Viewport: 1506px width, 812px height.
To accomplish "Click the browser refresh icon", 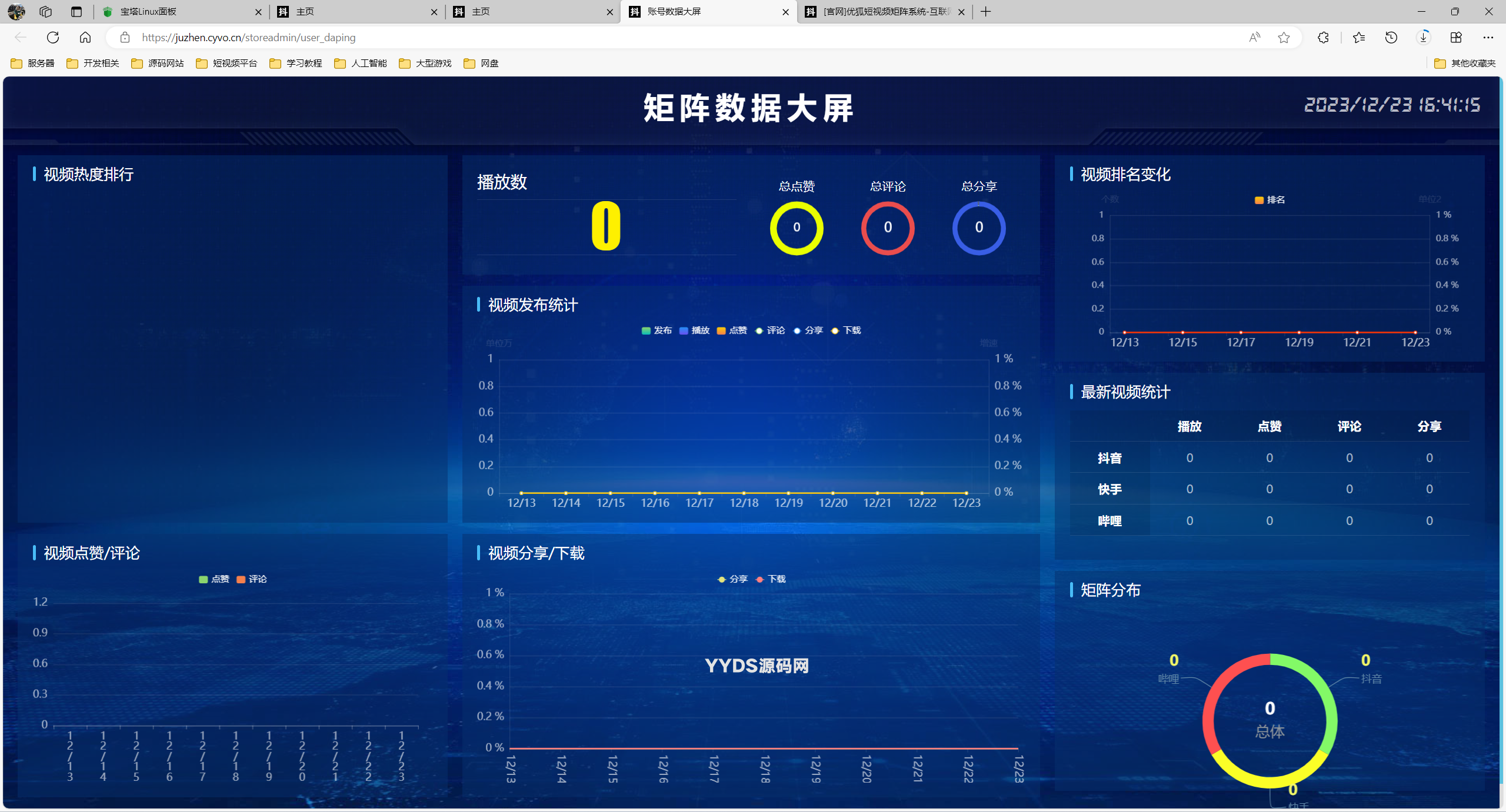I will click(x=53, y=38).
